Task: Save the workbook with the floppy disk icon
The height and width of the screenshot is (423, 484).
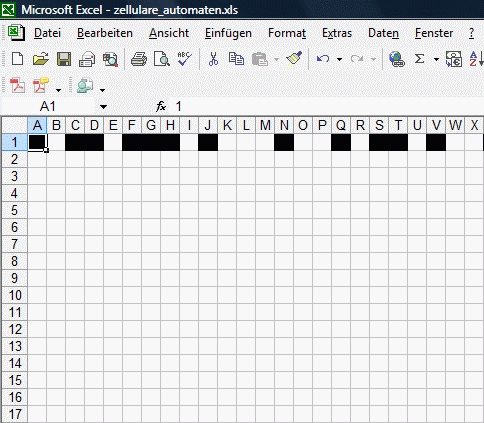Action: coord(64,59)
